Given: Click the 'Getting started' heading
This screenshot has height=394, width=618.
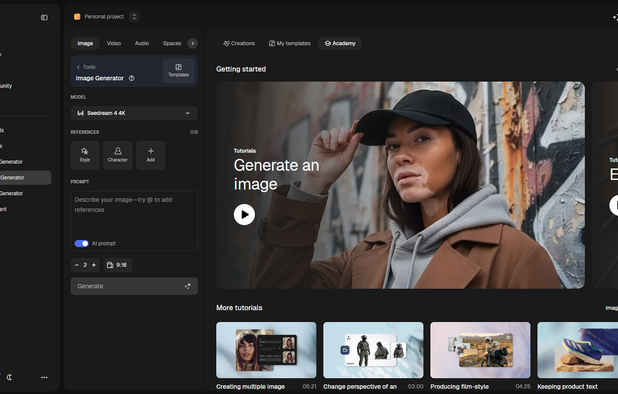Looking at the screenshot, I should (x=241, y=69).
